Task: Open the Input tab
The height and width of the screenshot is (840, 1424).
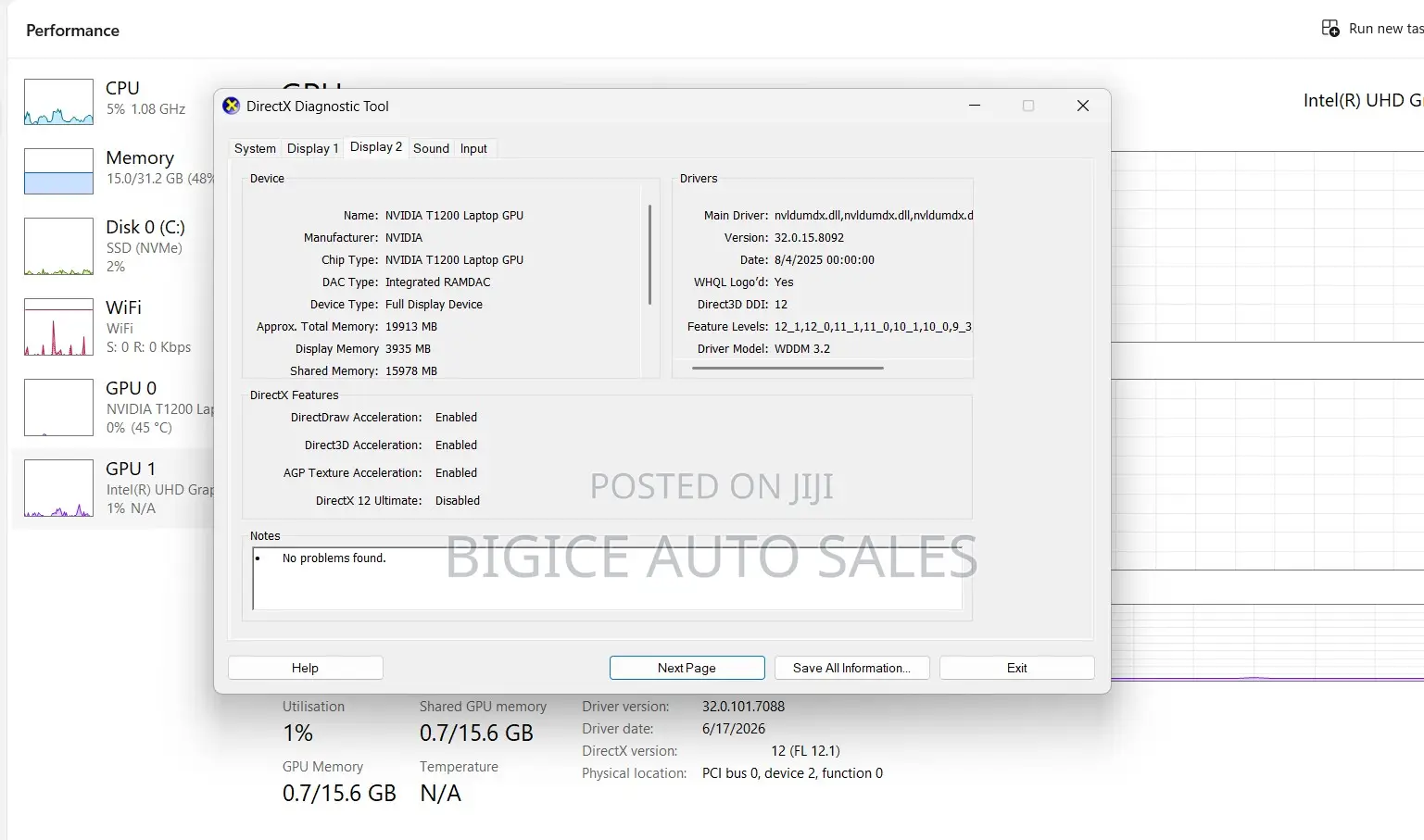Action: pos(473,148)
